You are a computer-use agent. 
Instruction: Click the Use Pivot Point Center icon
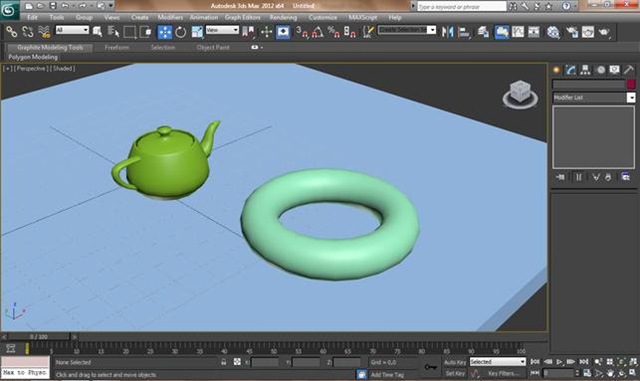click(248, 32)
